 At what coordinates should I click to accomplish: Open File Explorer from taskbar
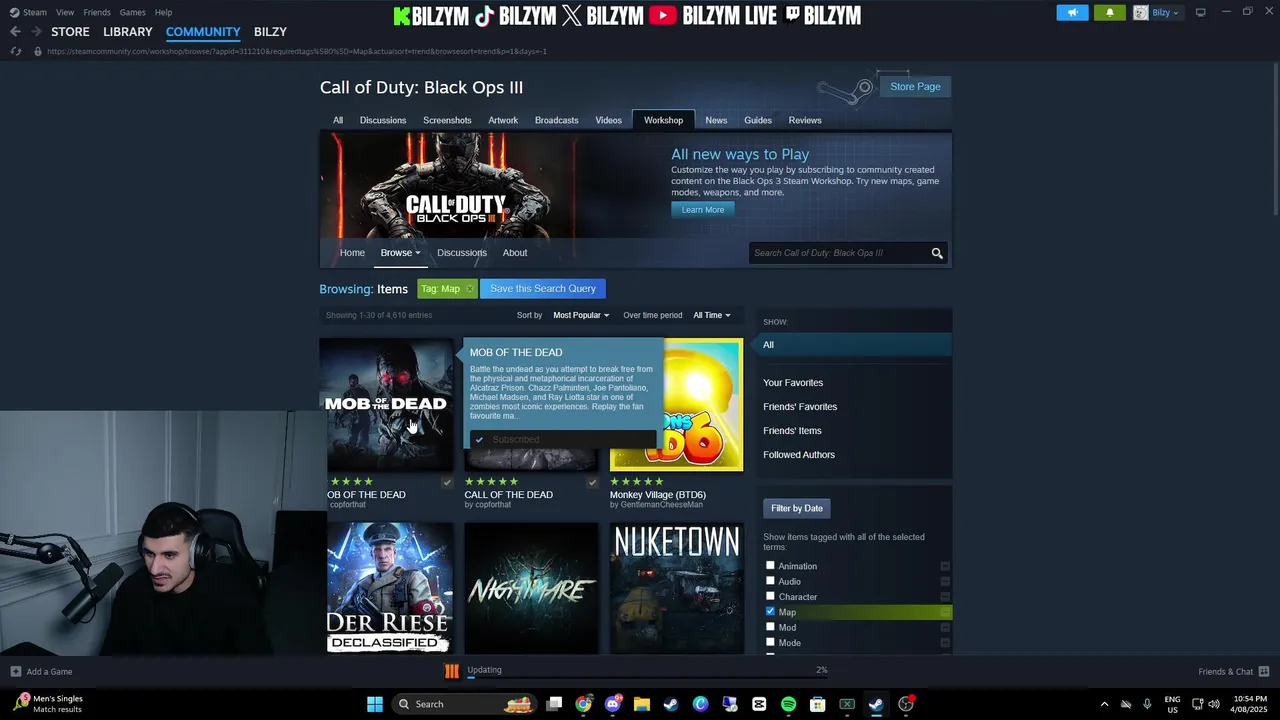click(x=642, y=704)
